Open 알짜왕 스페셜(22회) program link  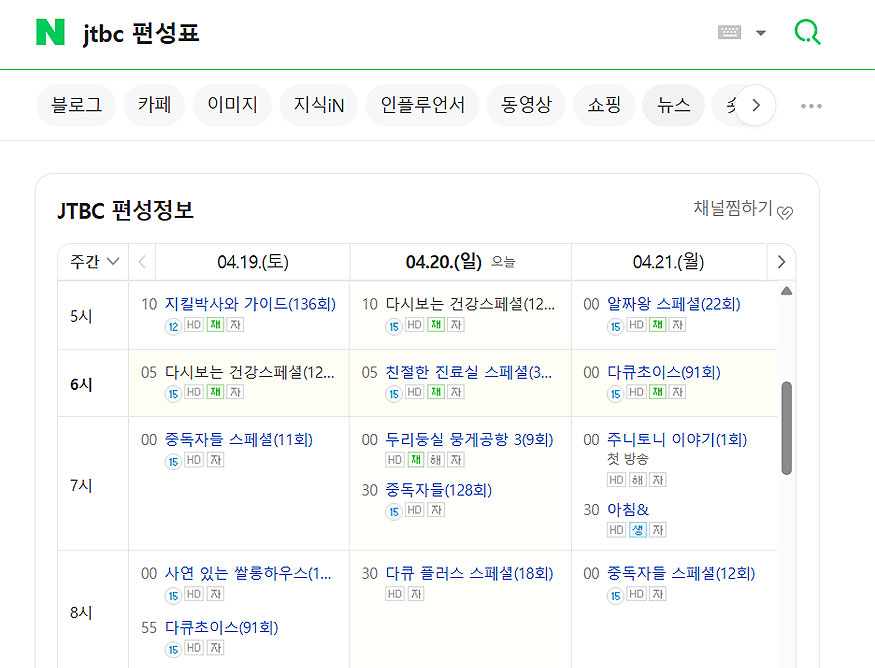[x=674, y=304]
